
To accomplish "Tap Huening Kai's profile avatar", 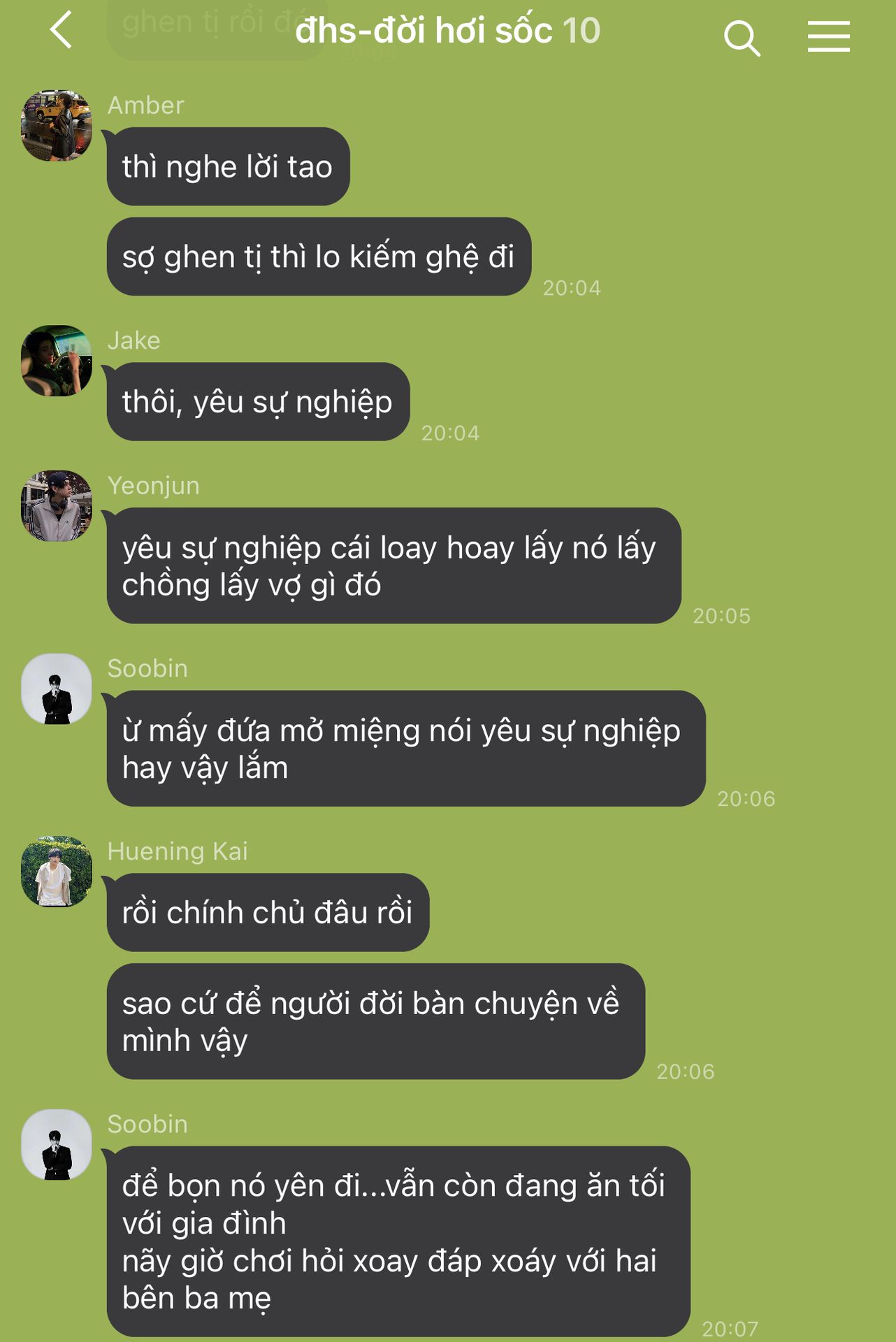I will 57,872.
